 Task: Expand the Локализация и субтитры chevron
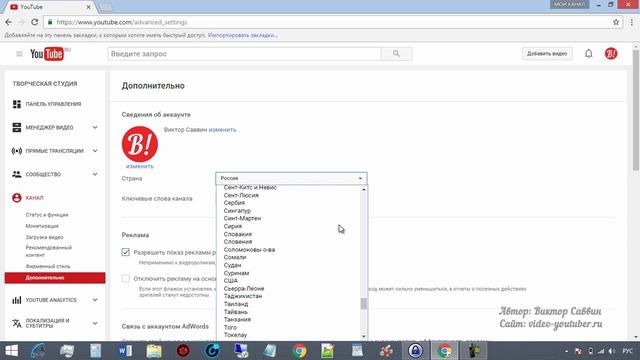click(x=95, y=323)
